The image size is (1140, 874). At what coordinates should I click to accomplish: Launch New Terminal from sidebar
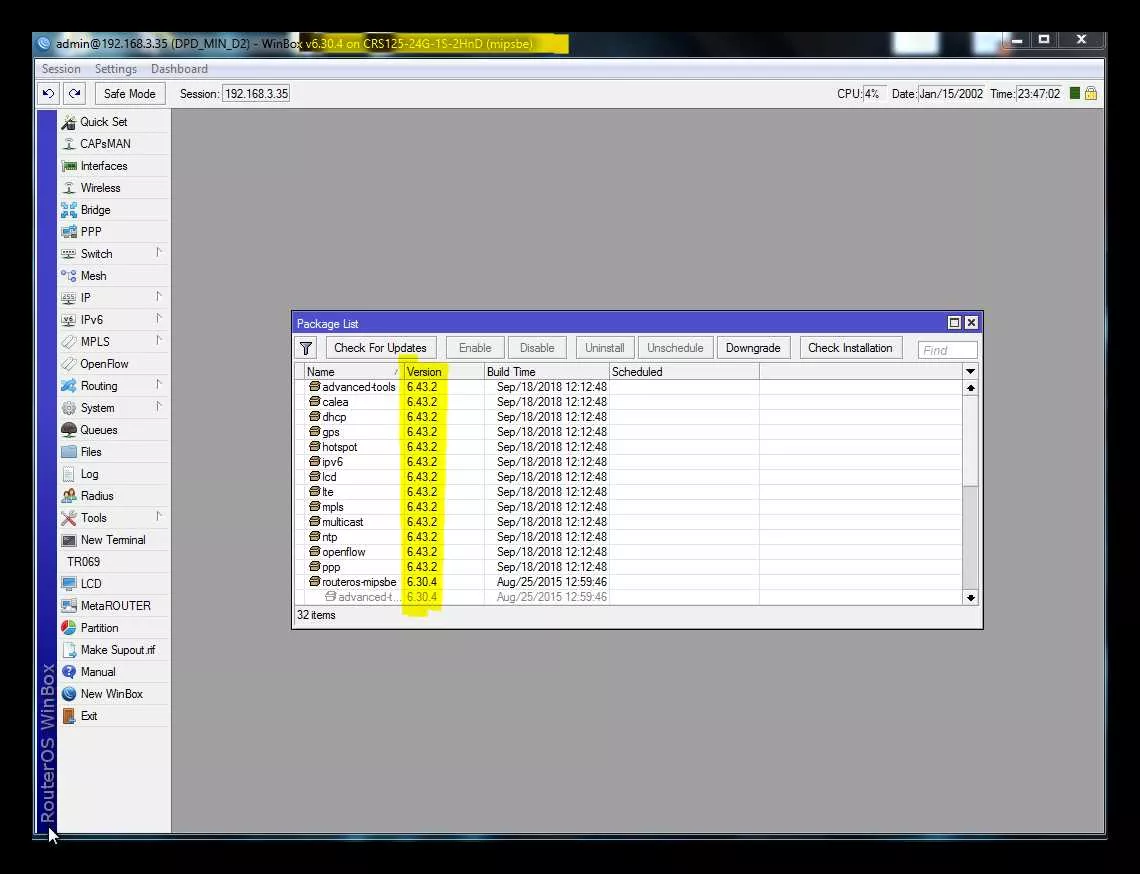tap(113, 540)
